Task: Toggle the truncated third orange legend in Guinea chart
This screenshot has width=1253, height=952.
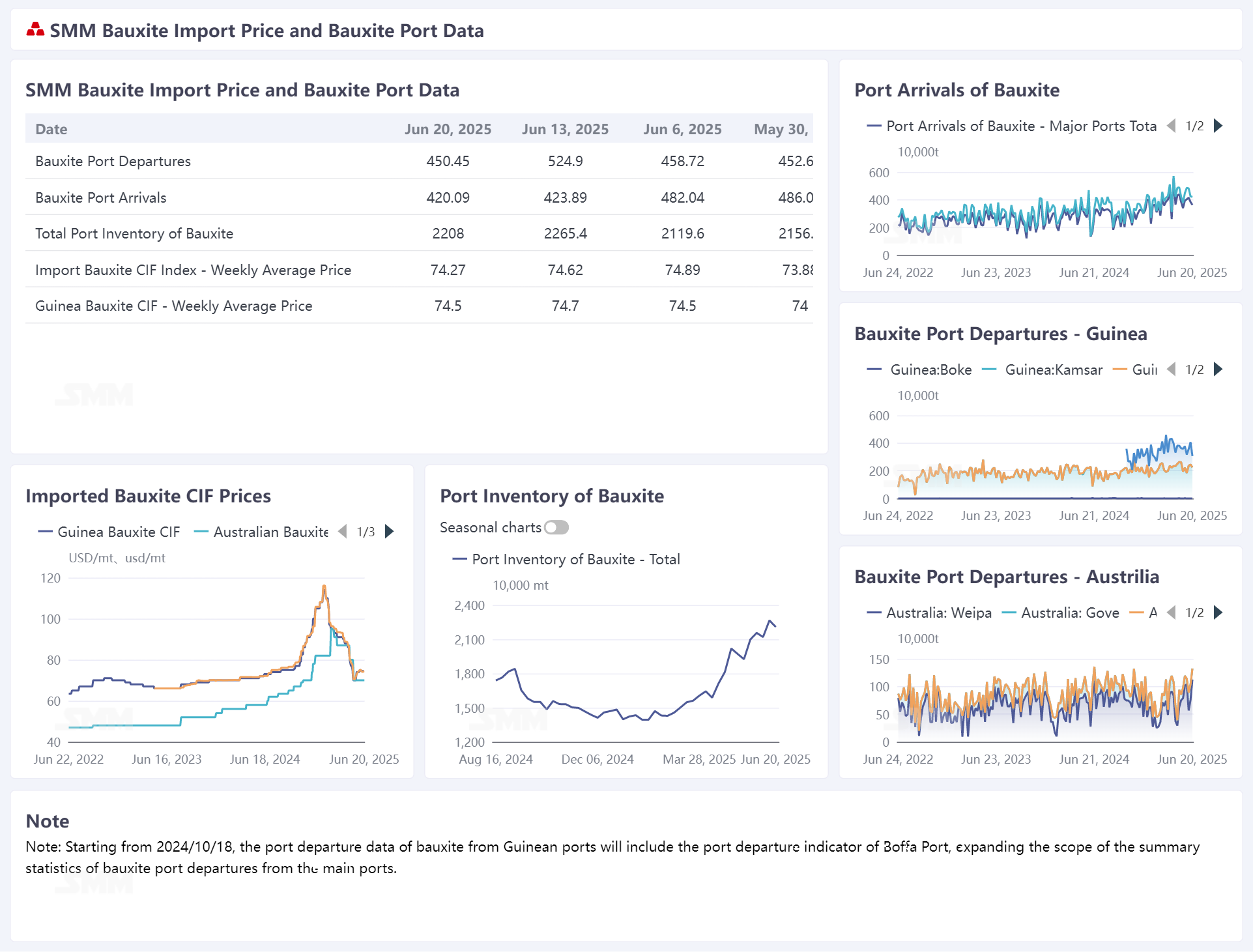Action: (x=1135, y=369)
